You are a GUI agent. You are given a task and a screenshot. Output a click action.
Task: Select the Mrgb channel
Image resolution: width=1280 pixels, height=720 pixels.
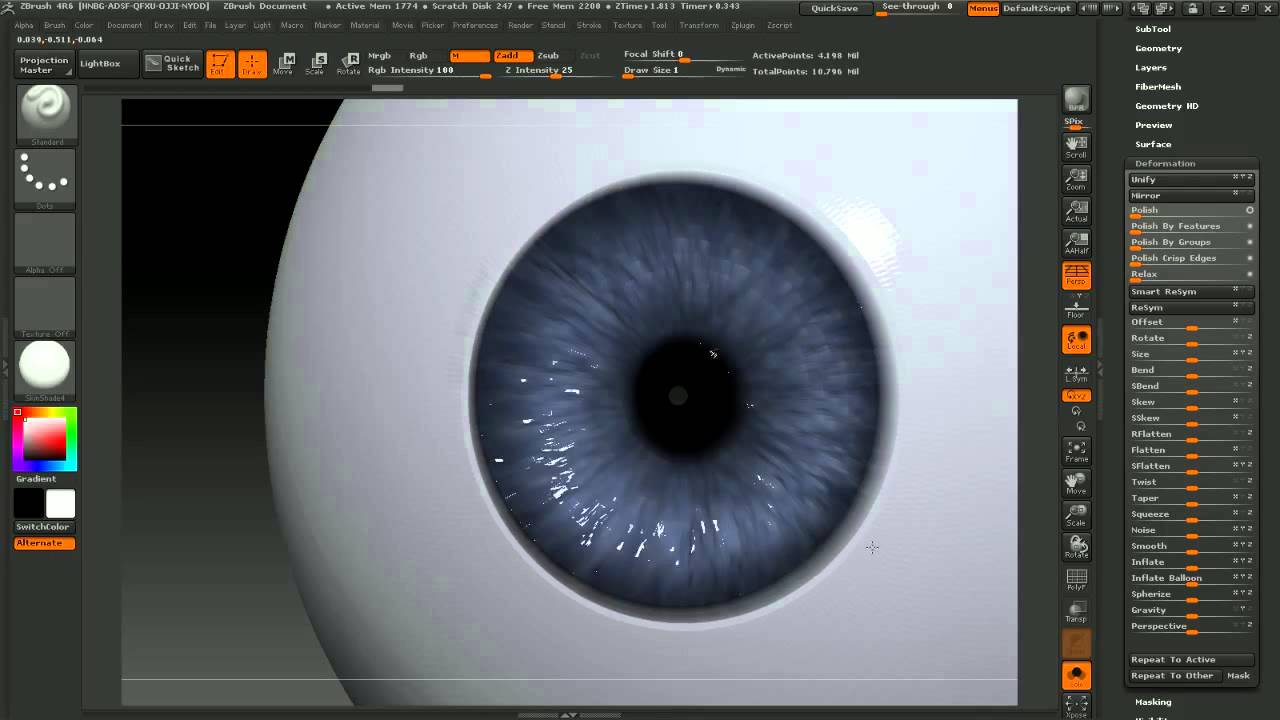click(x=380, y=56)
